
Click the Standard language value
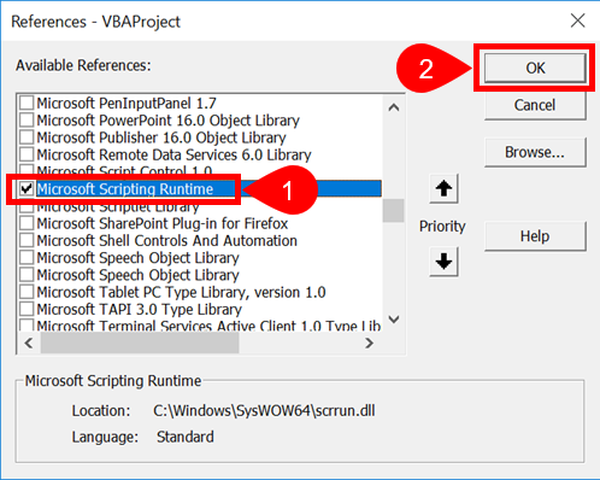pyautogui.click(x=185, y=437)
